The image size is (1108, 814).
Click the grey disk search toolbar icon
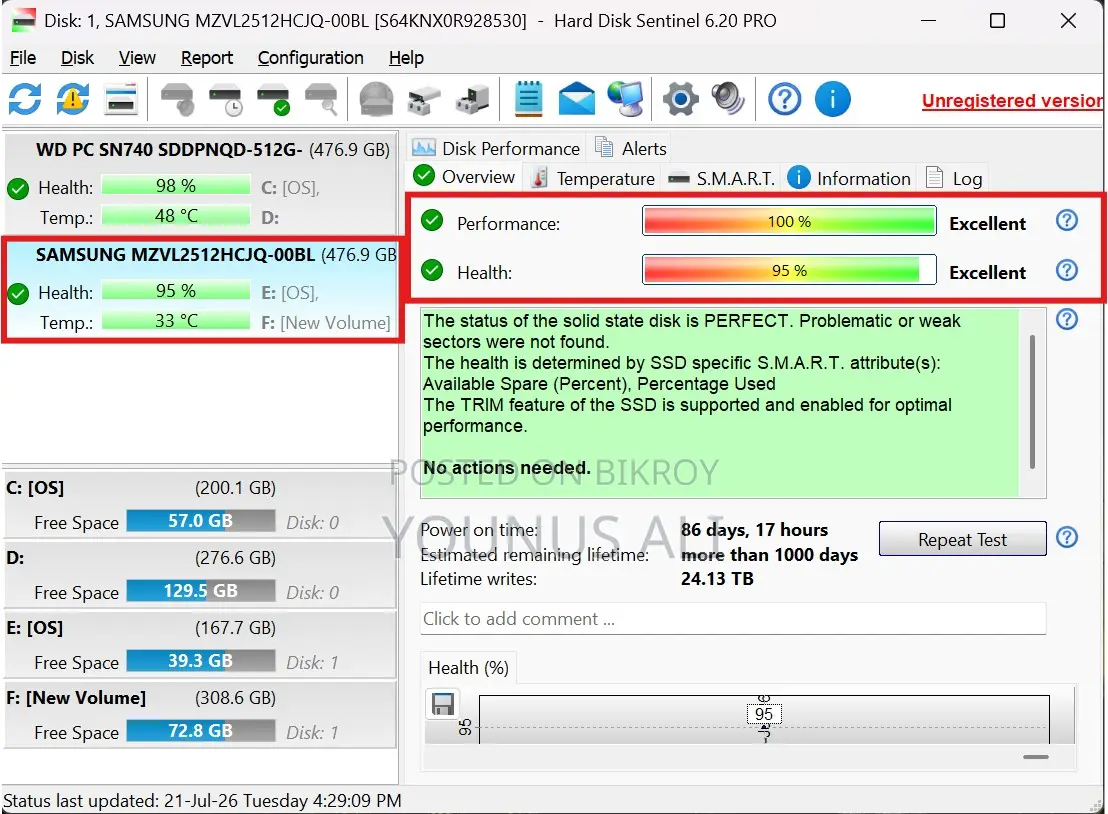(x=322, y=99)
